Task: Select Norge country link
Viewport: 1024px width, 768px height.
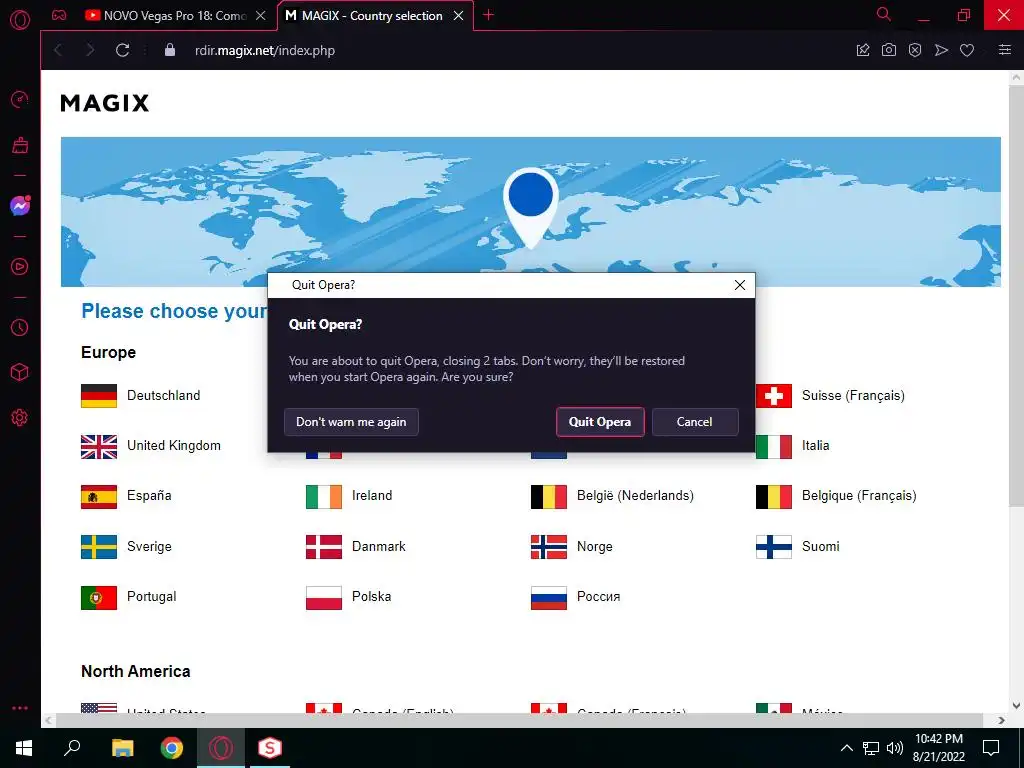Action: click(594, 547)
